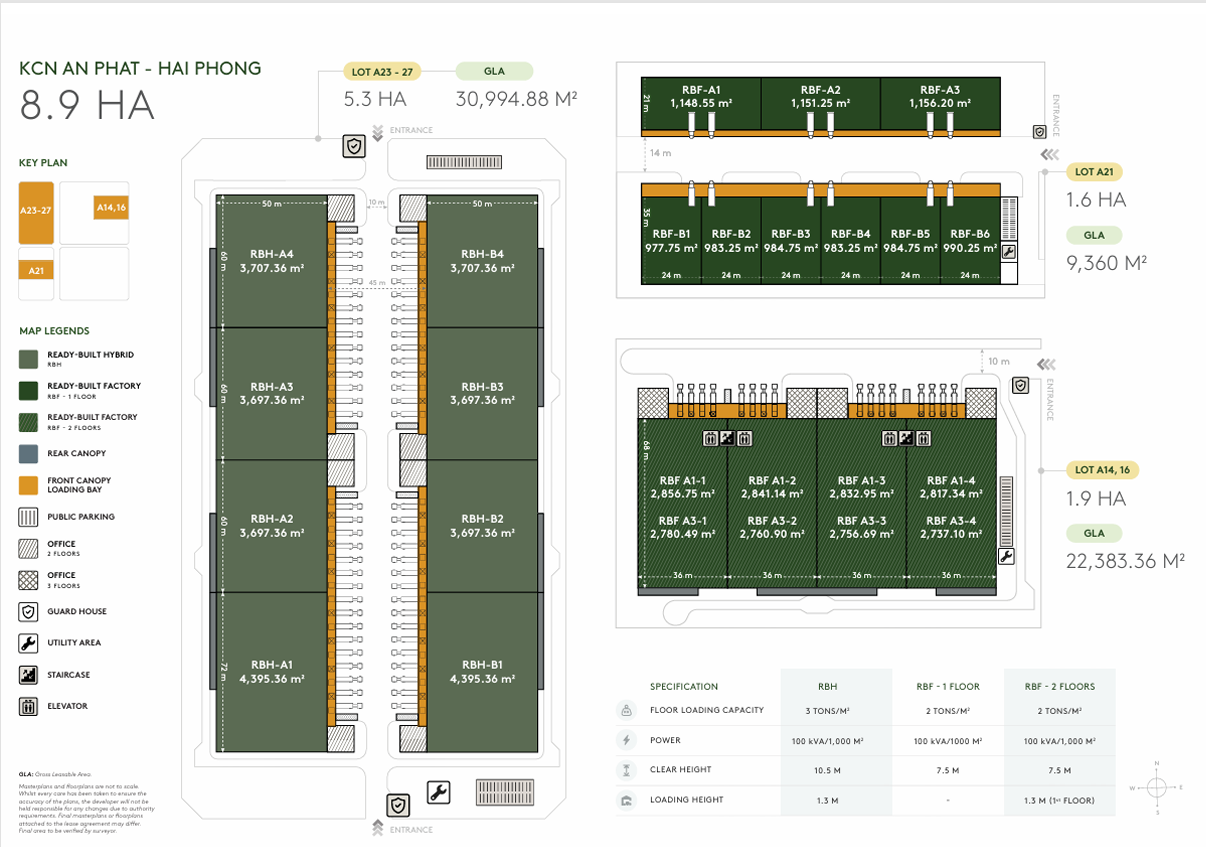Click unit RBH-A3 3,697.36 m²
Viewport: 1206px width, 847px height.
tap(270, 393)
